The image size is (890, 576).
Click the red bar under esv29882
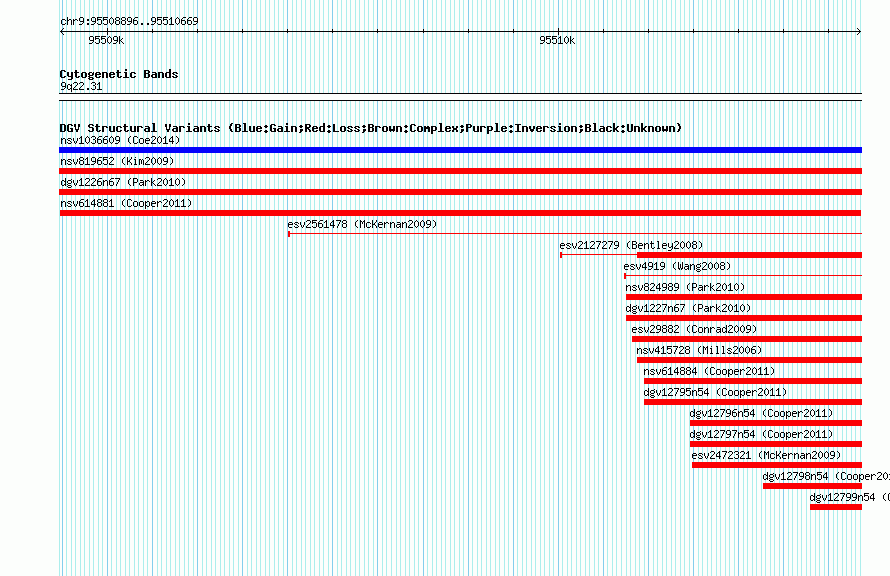click(747, 339)
